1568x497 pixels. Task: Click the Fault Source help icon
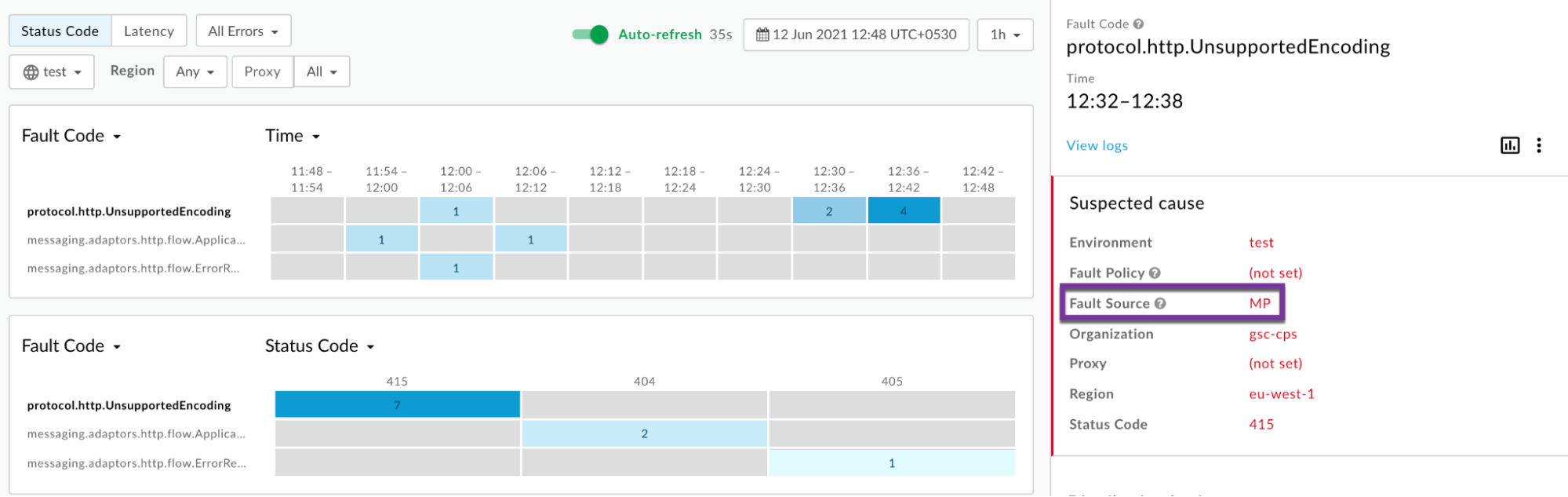[x=1159, y=304]
